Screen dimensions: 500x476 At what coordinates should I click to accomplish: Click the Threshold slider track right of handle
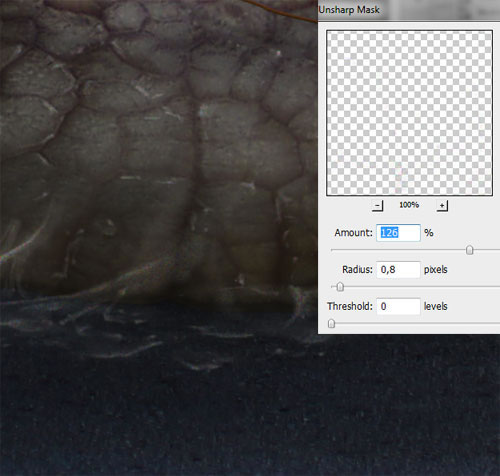(417, 323)
